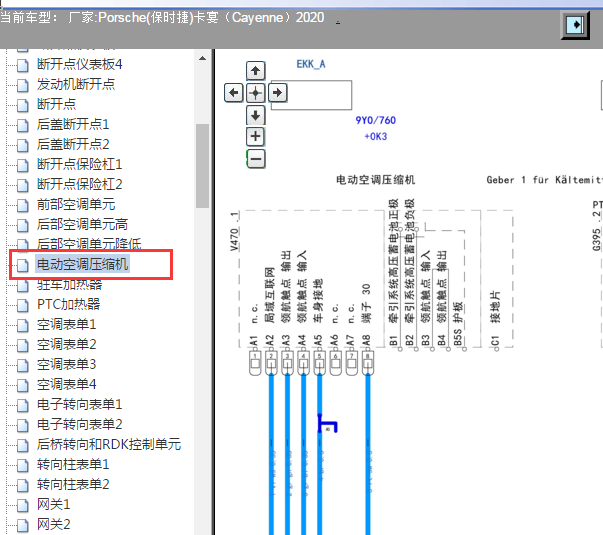Screen dimensions: 603x535
Task: Open 后盖断开点2 diagram
Action: point(73,144)
